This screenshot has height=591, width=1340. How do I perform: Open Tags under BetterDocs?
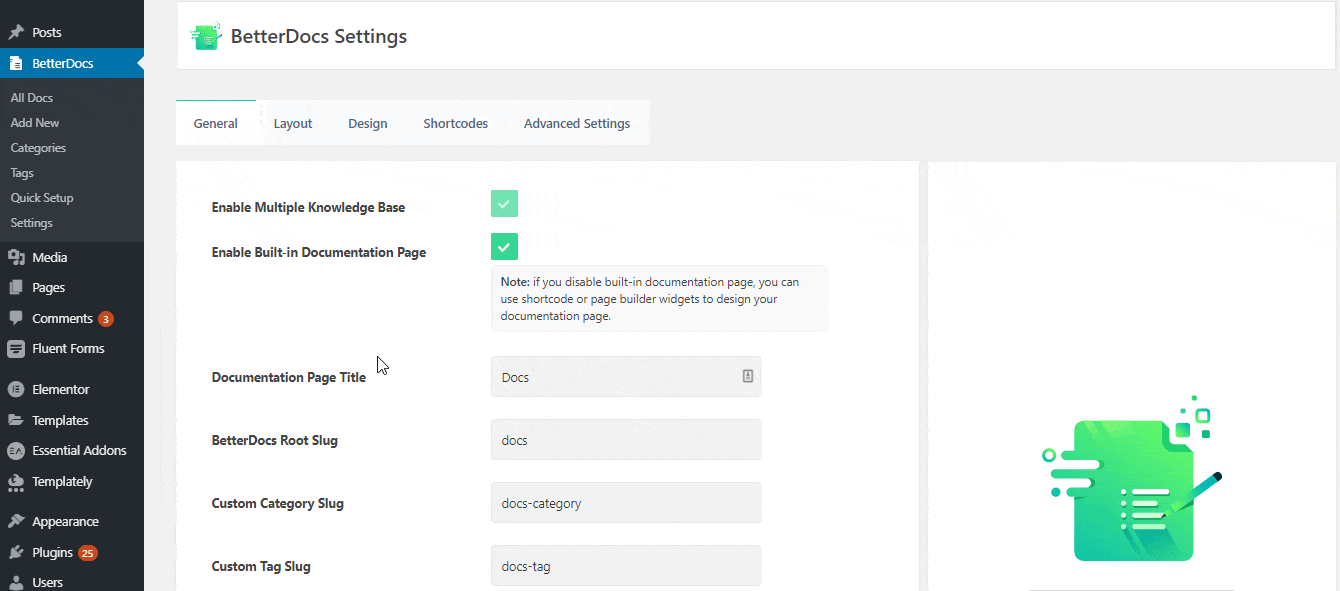click(22, 173)
